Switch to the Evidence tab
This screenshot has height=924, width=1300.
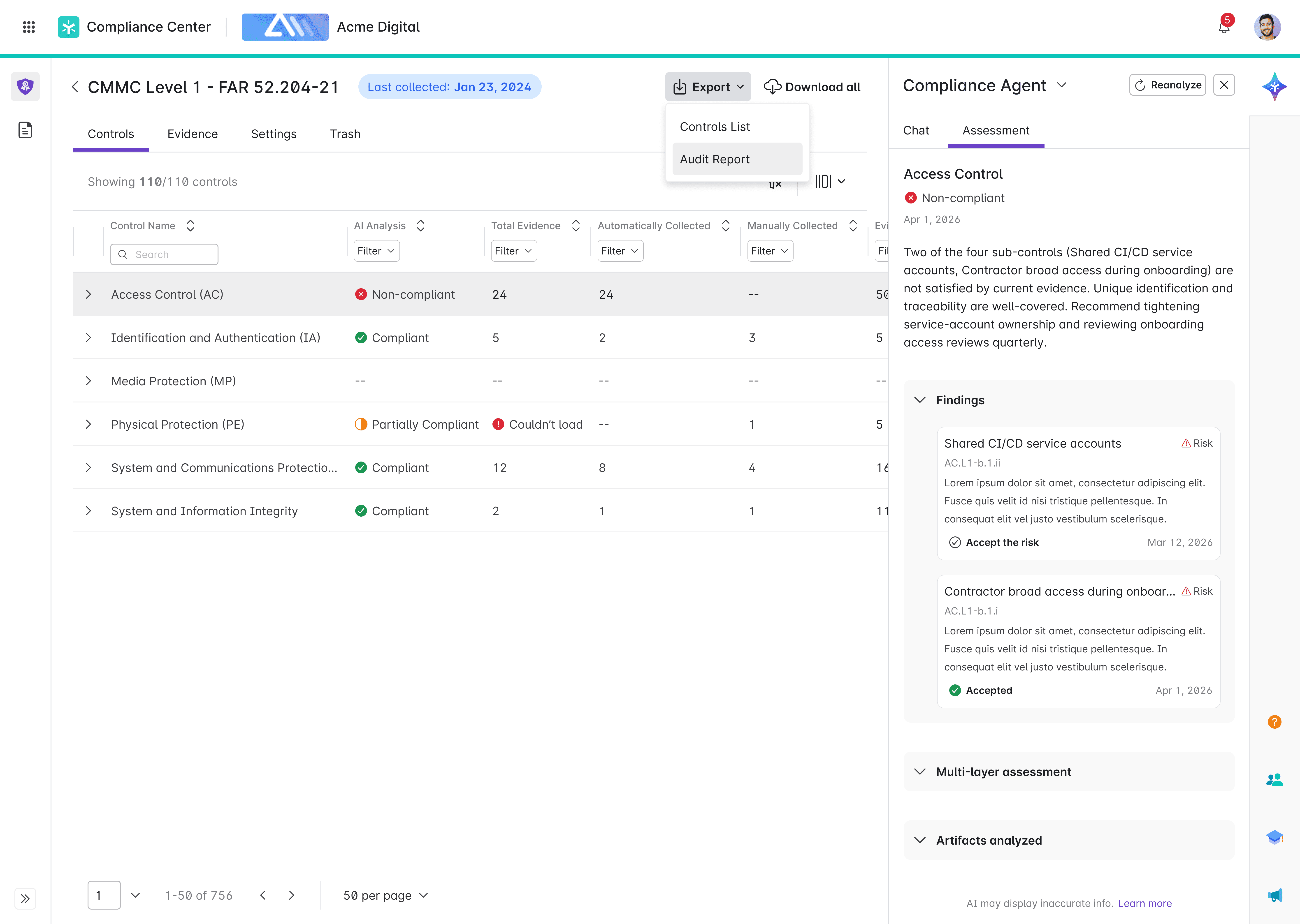[x=192, y=134]
